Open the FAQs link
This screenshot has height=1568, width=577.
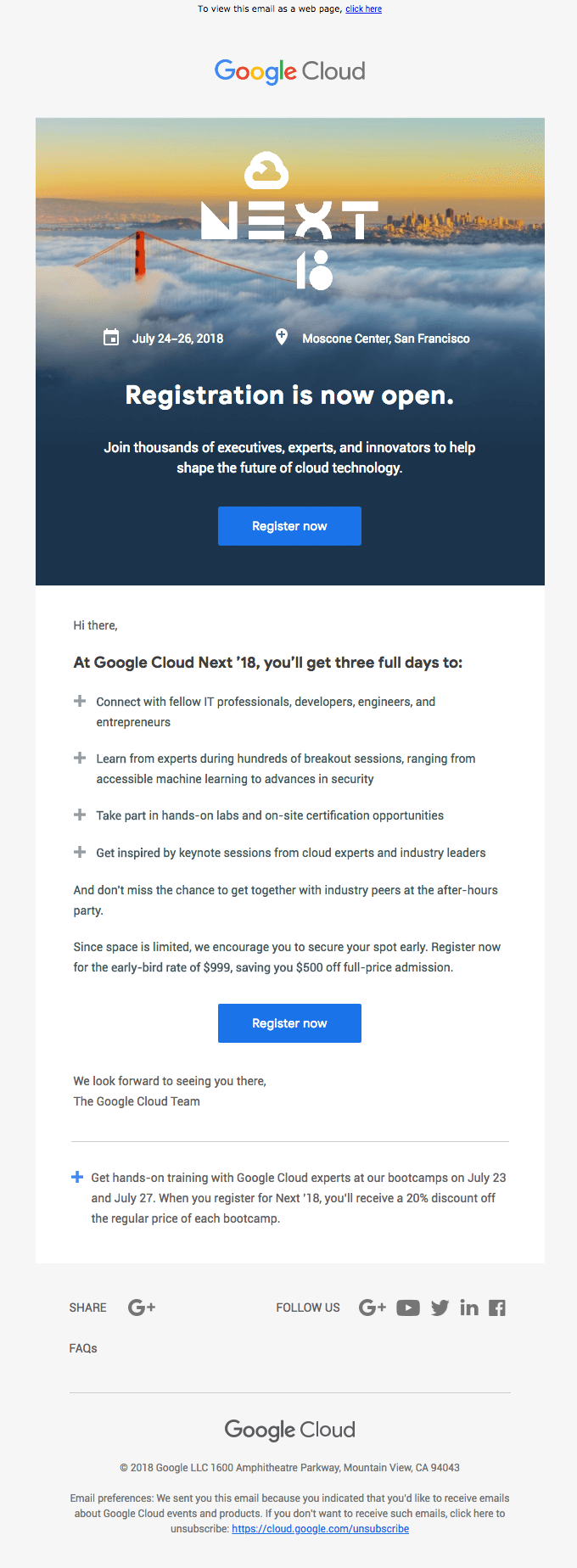click(83, 1348)
